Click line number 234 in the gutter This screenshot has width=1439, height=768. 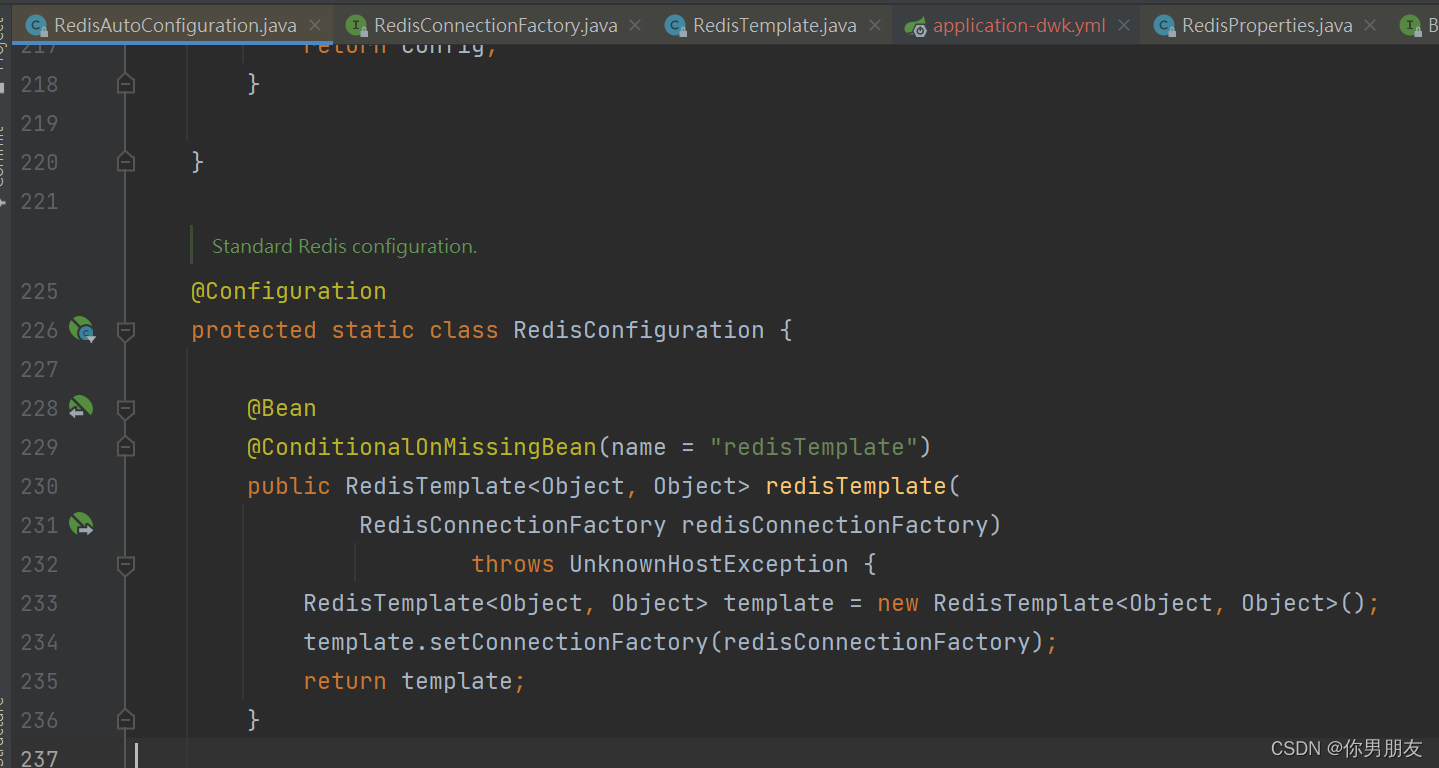pyautogui.click(x=40, y=642)
